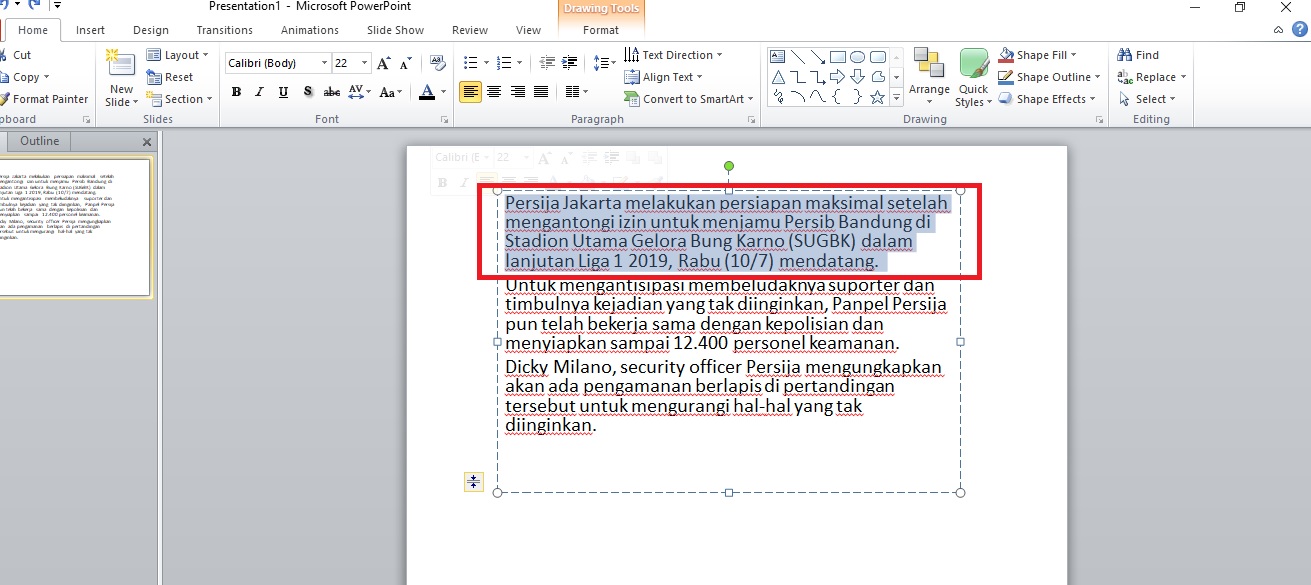Viewport: 1311px width, 585px height.
Task: Click the AutoFit options icon beside textbox
Action: coord(474,482)
